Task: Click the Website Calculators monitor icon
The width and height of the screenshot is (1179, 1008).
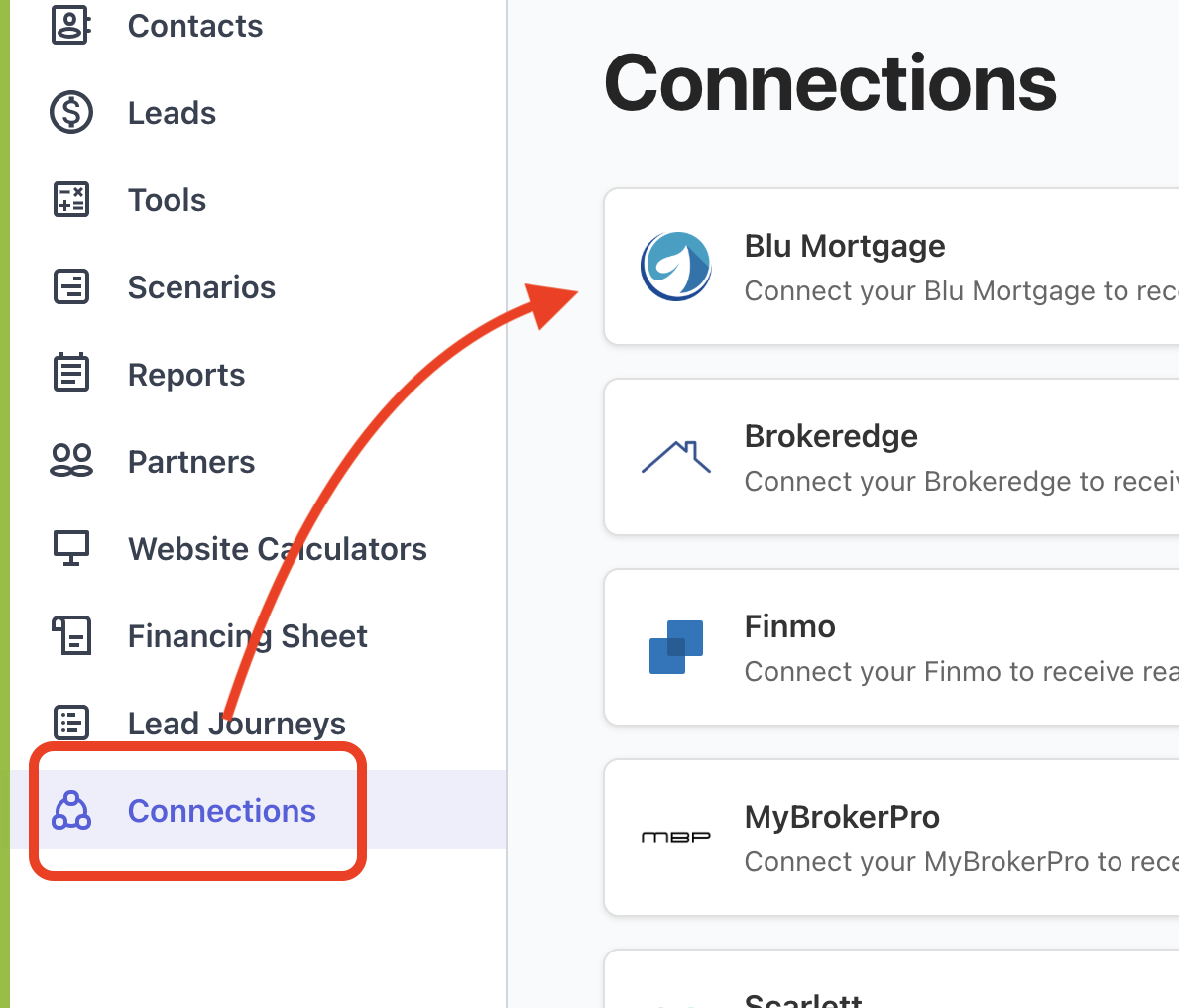Action: pos(71,549)
